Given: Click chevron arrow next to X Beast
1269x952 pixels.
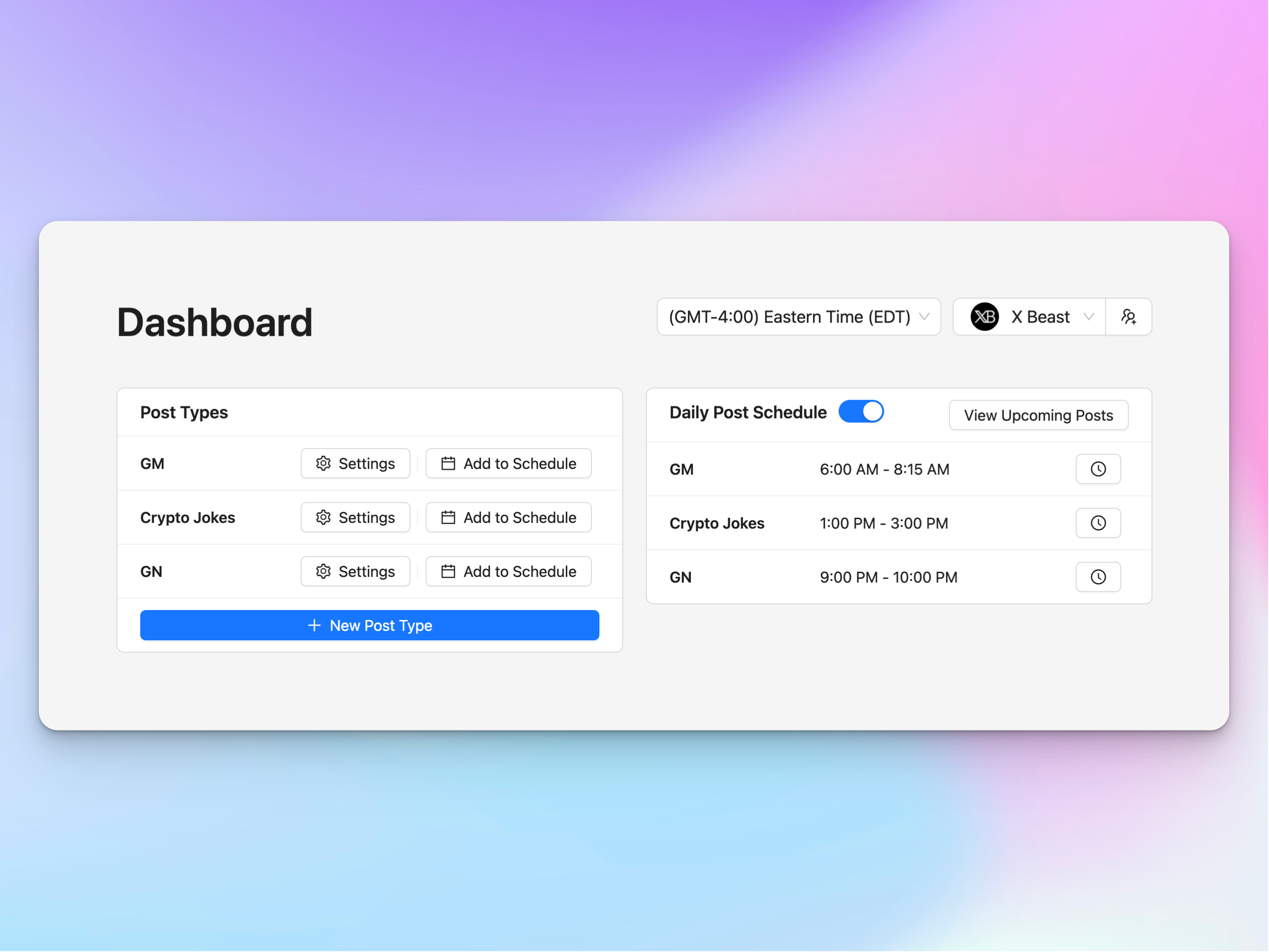Looking at the screenshot, I should point(1088,316).
